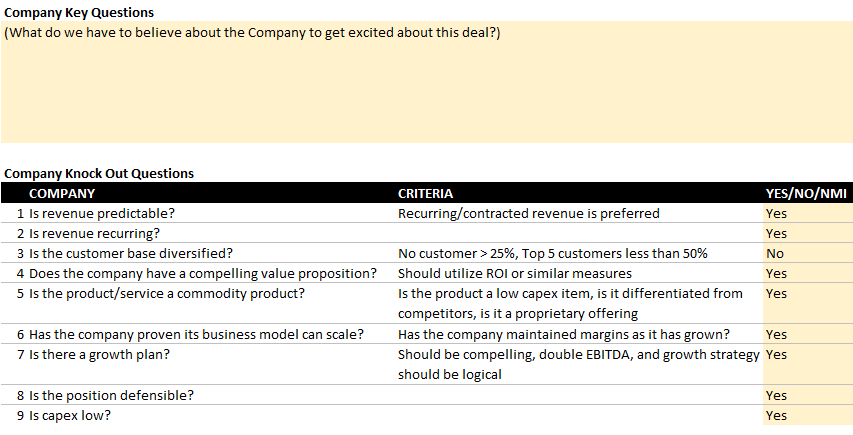Open the No answer for customer diversification

808,253
